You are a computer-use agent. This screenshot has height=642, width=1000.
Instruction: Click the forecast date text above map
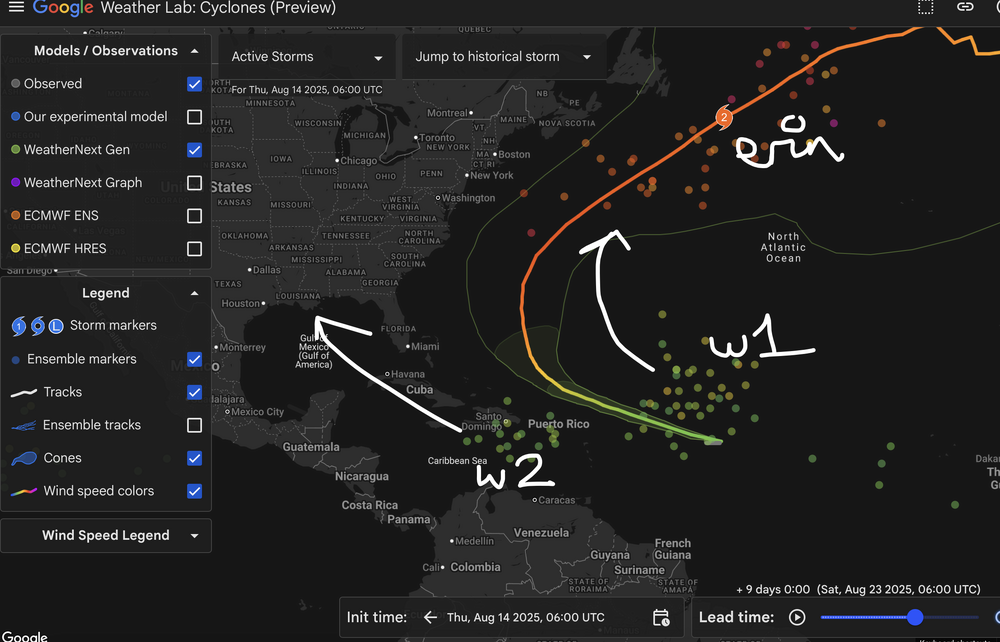[307, 90]
